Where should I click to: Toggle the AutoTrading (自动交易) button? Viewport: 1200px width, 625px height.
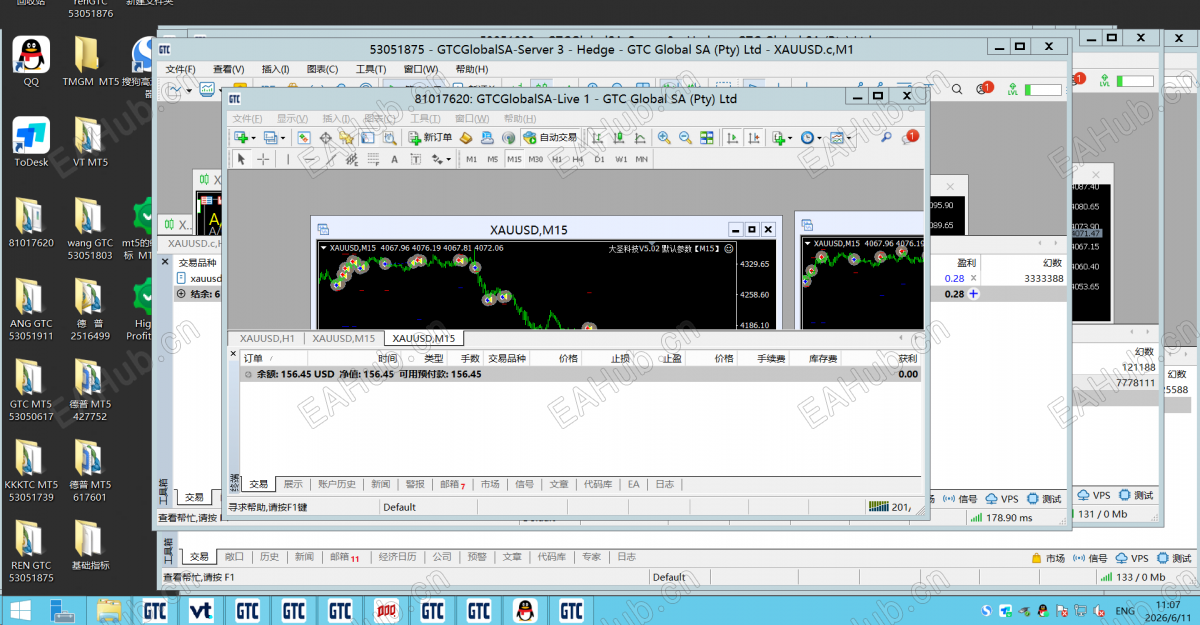coord(551,137)
